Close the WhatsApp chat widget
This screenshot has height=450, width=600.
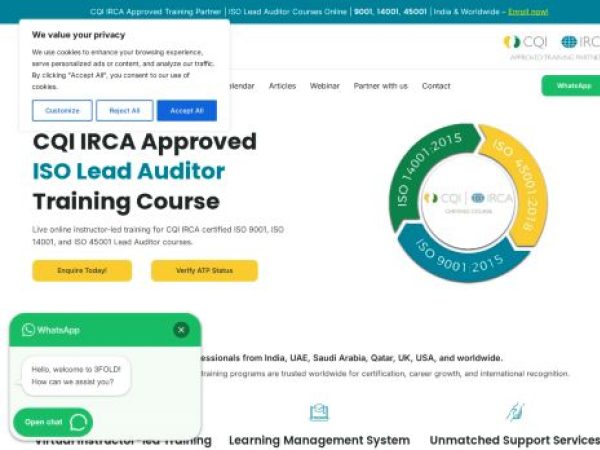point(181,330)
